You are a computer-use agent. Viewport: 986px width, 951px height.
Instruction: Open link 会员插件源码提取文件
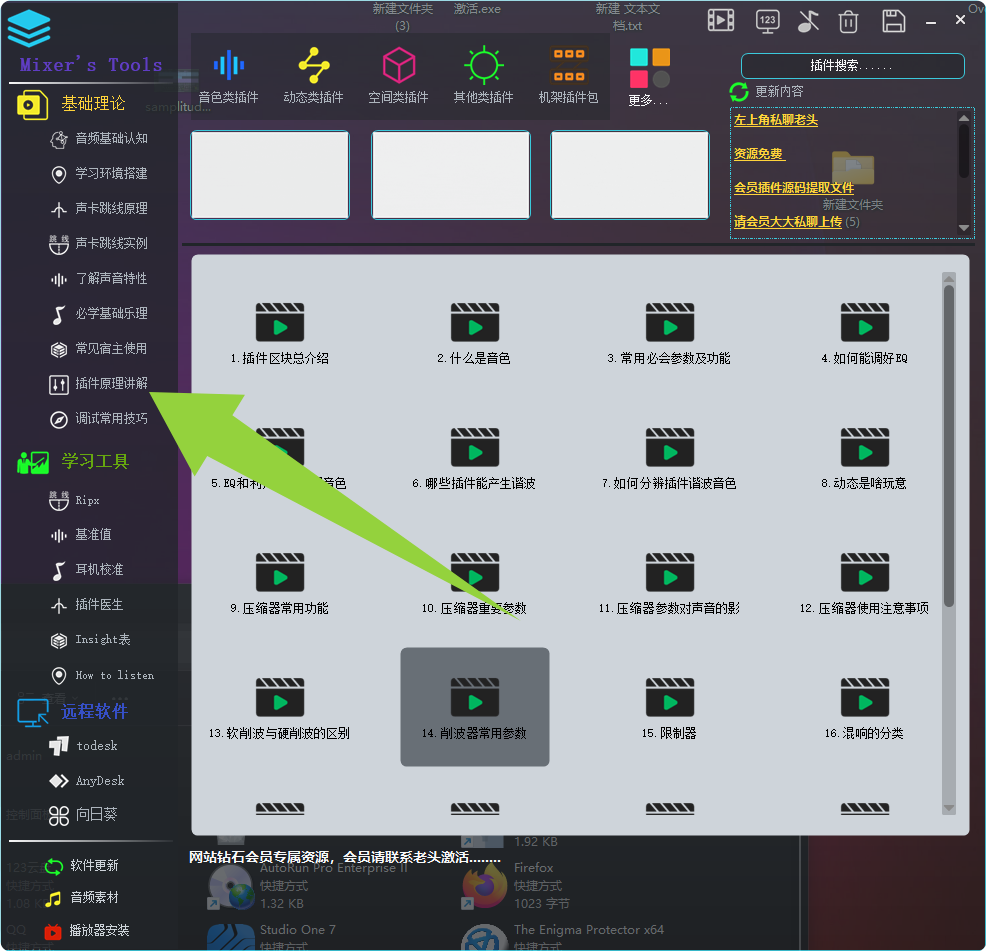794,188
